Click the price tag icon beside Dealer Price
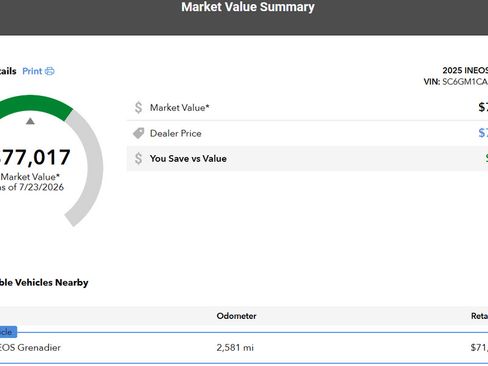The width and height of the screenshot is (488, 366). [x=139, y=133]
